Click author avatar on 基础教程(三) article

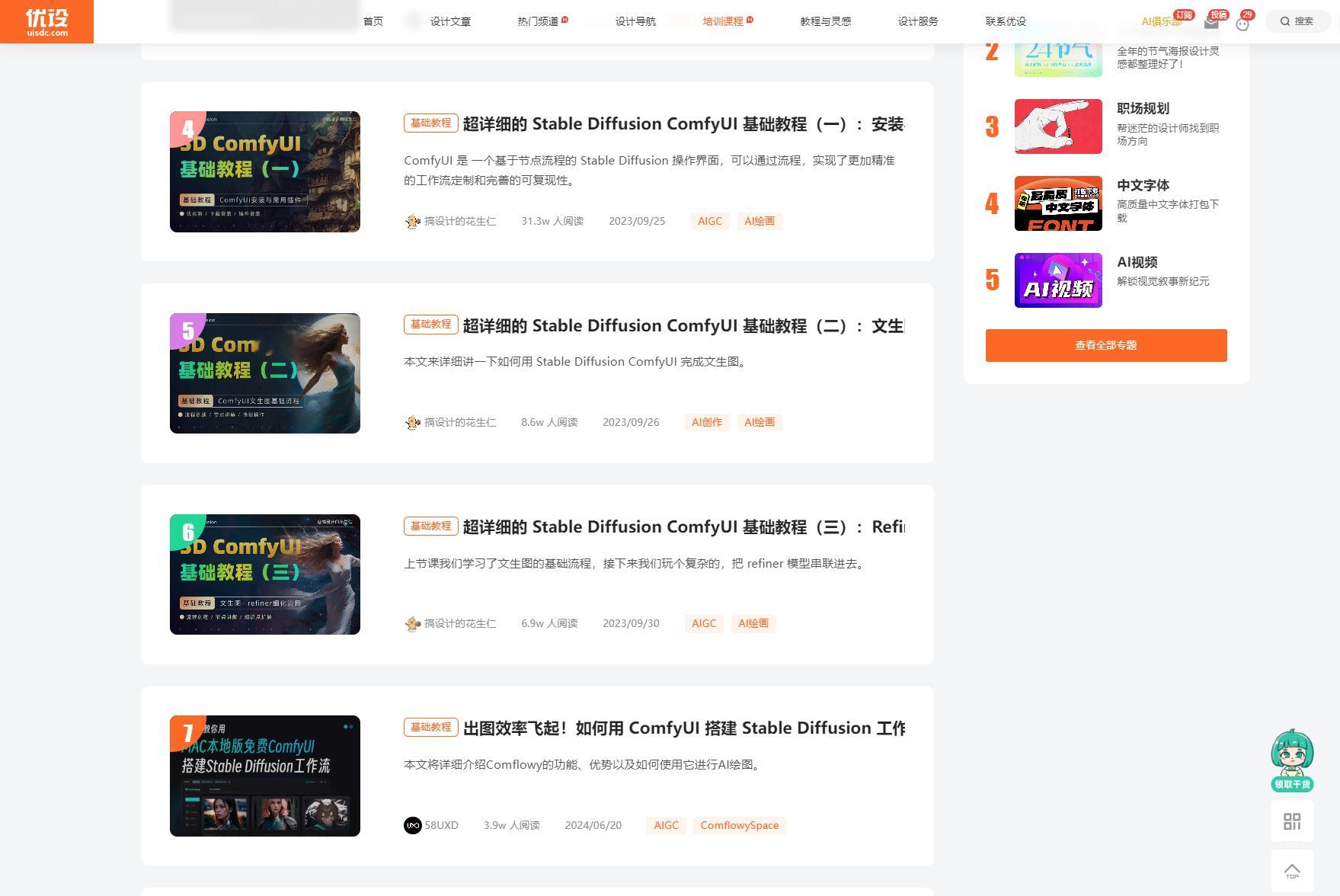[412, 623]
